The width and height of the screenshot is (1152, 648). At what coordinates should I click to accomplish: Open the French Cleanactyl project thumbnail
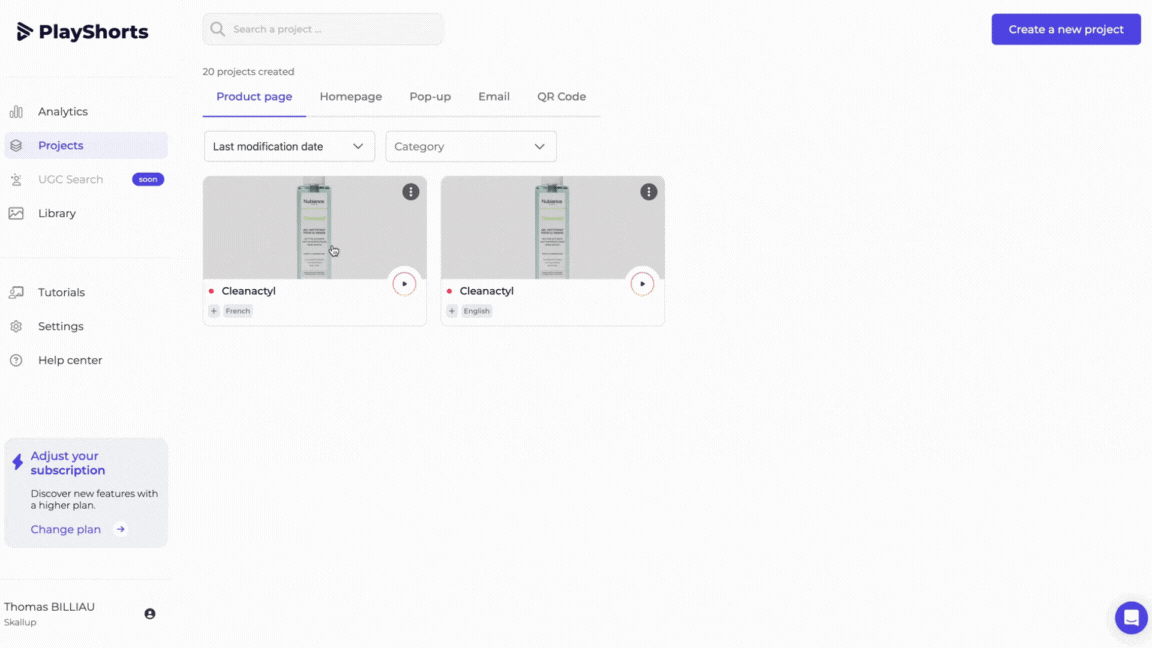click(314, 227)
